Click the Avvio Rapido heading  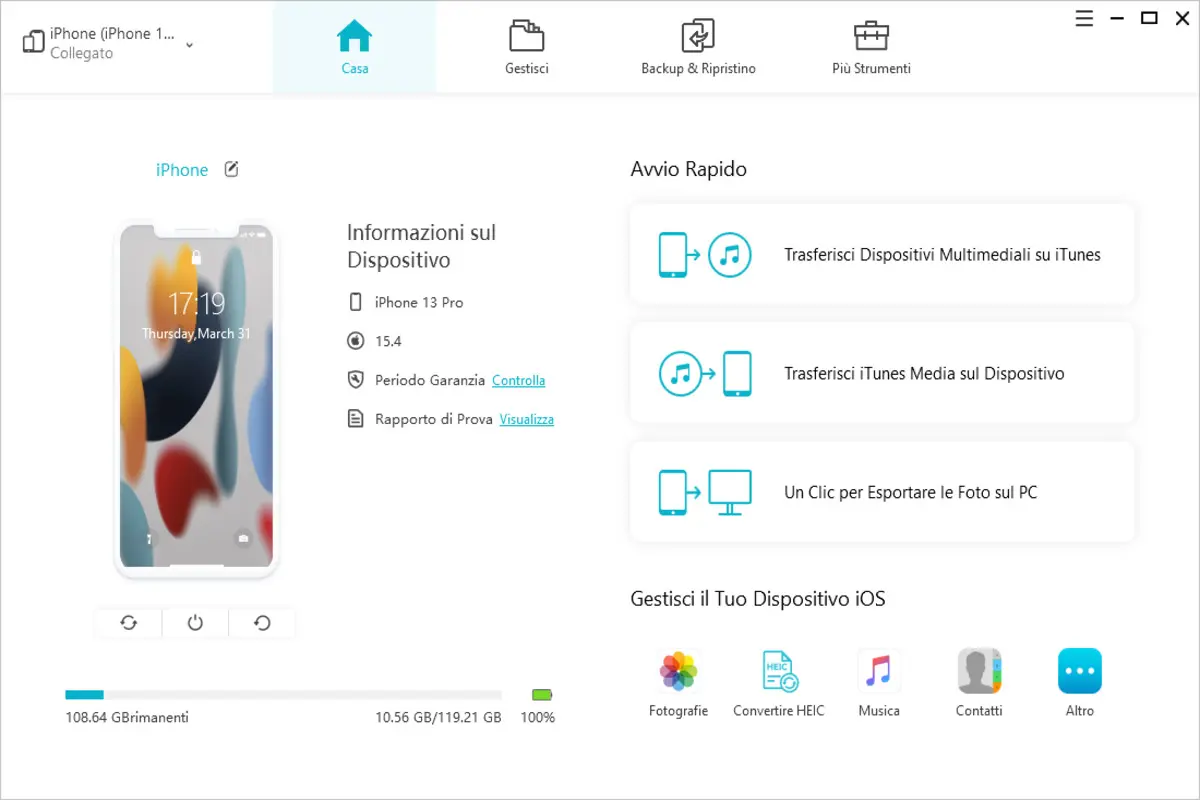coord(689,169)
